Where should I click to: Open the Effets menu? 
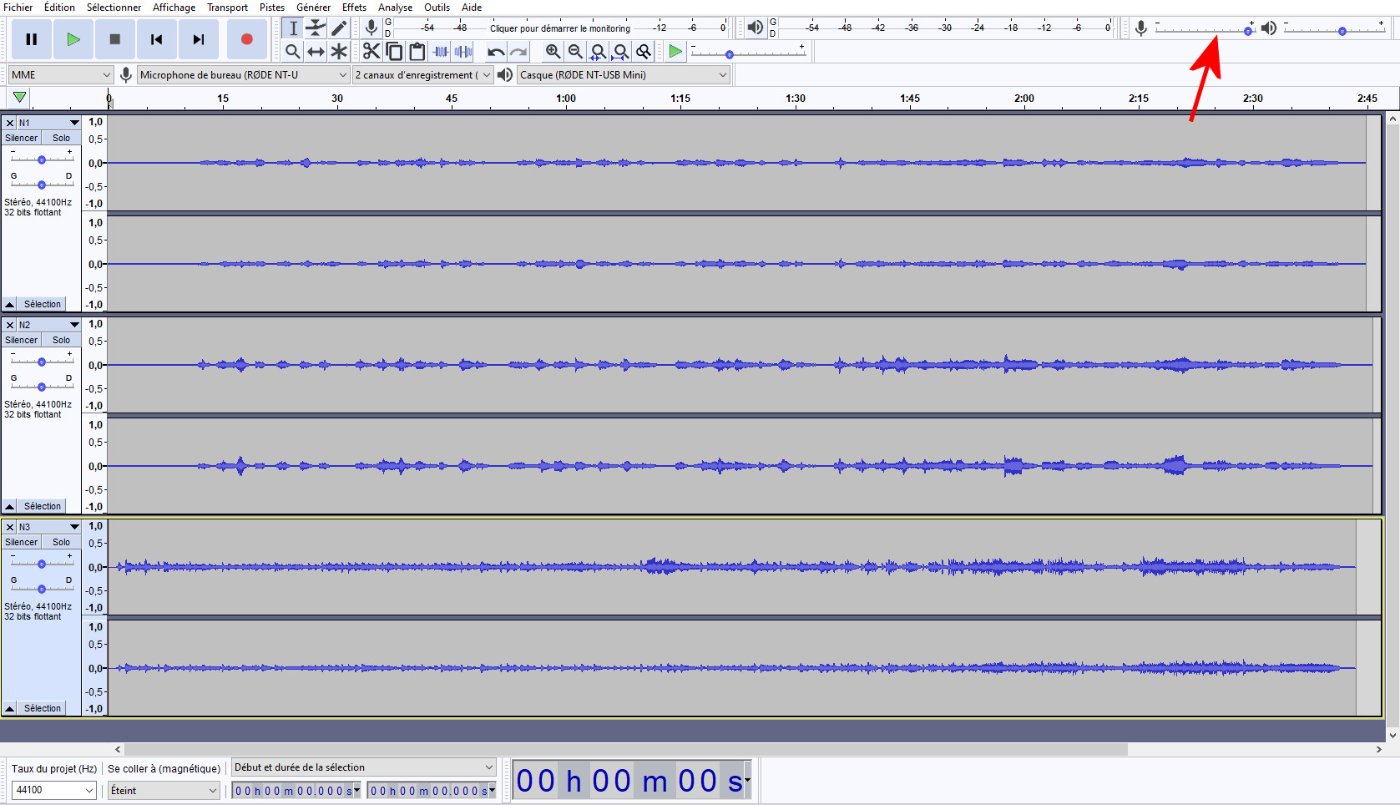(x=354, y=7)
